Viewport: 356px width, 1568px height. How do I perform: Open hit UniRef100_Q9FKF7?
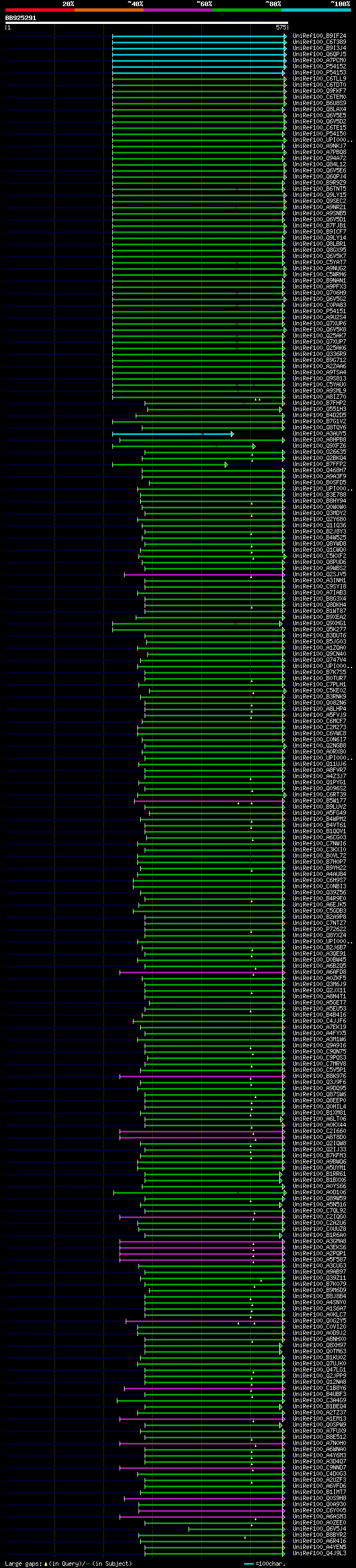(319, 91)
